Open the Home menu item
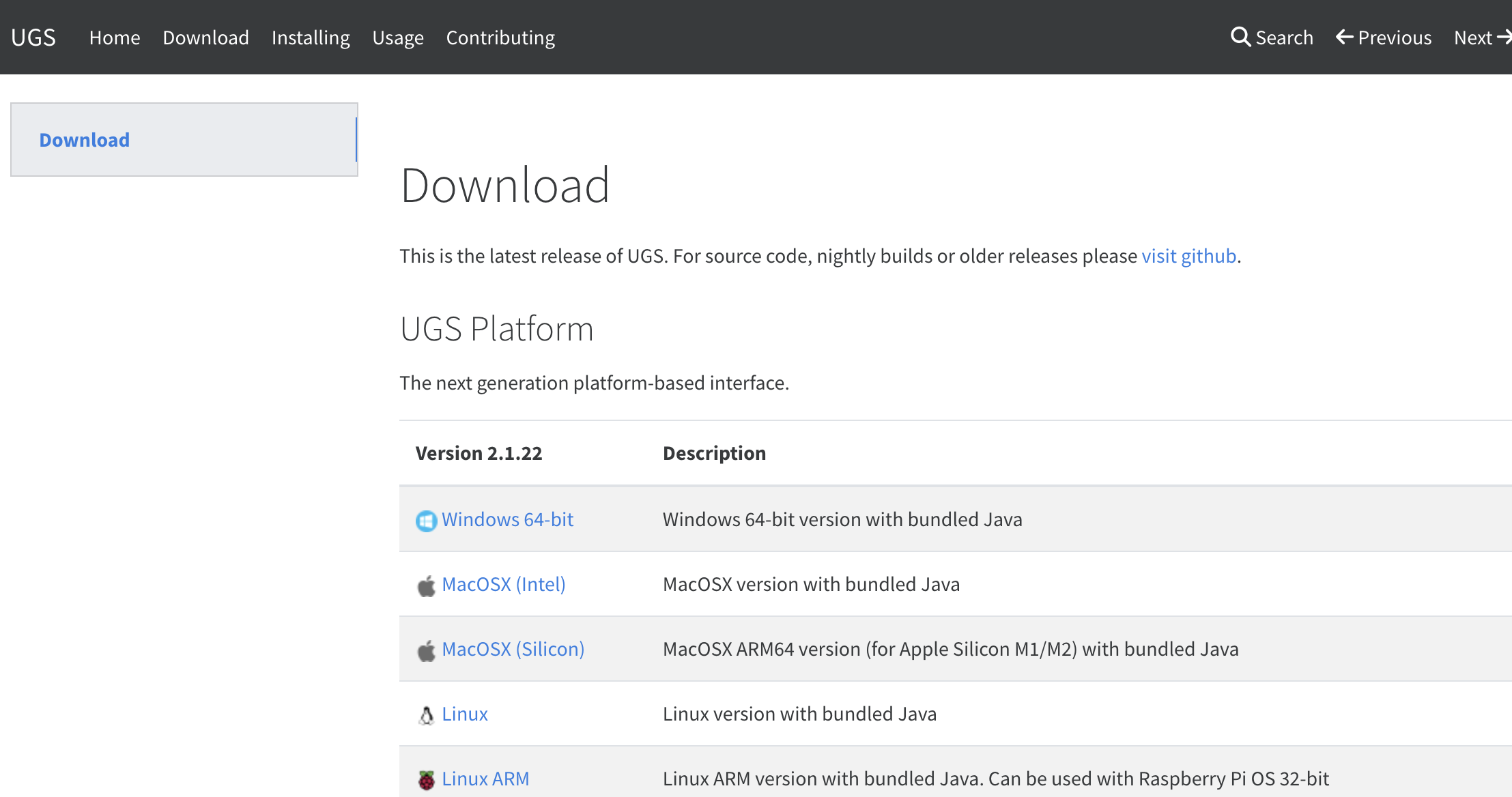The image size is (1512, 797). pos(115,38)
